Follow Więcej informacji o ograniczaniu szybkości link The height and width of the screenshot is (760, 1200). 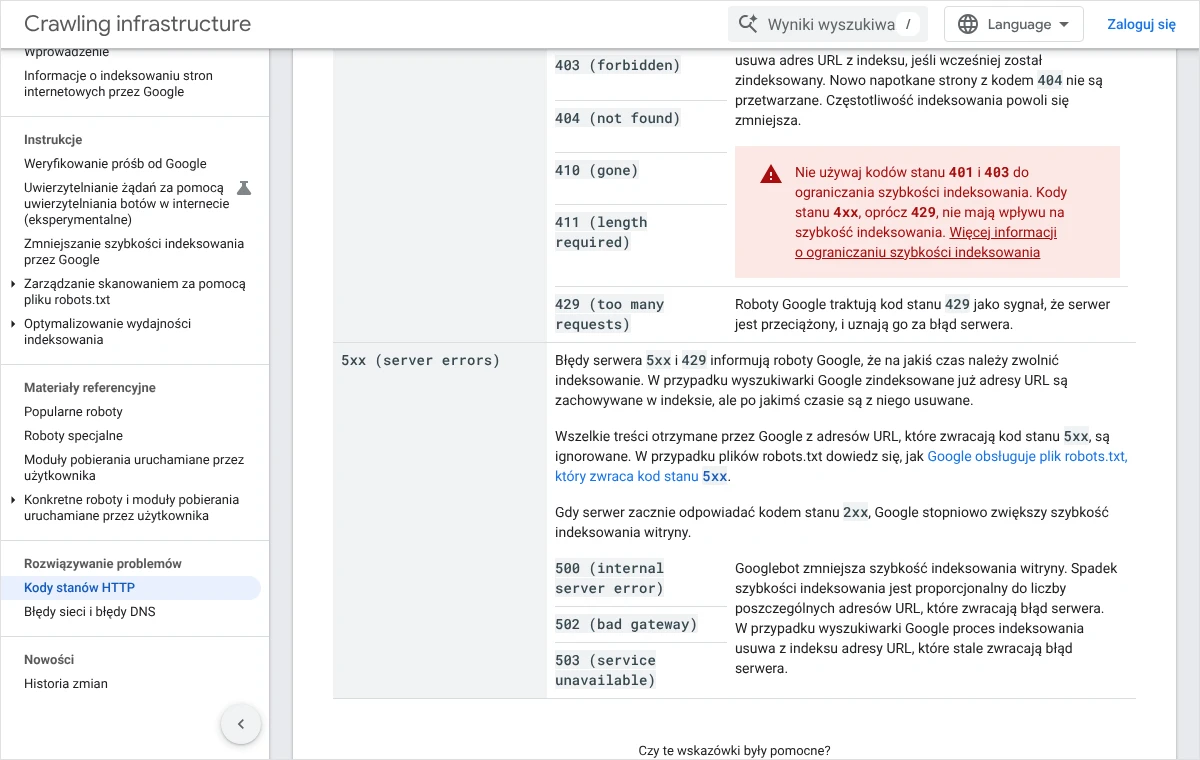click(x=925, y=242)
